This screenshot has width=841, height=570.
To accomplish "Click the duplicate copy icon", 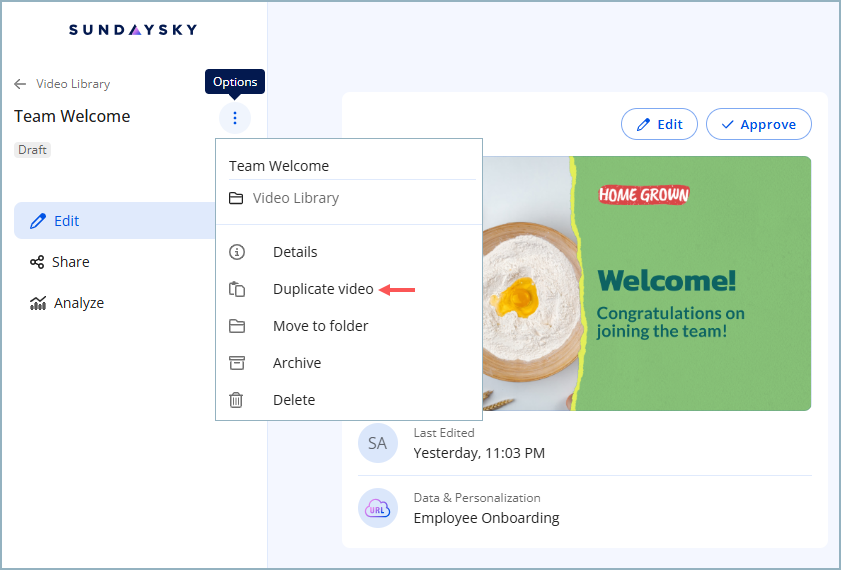I will pyautogui.click(x=237, y=289).
